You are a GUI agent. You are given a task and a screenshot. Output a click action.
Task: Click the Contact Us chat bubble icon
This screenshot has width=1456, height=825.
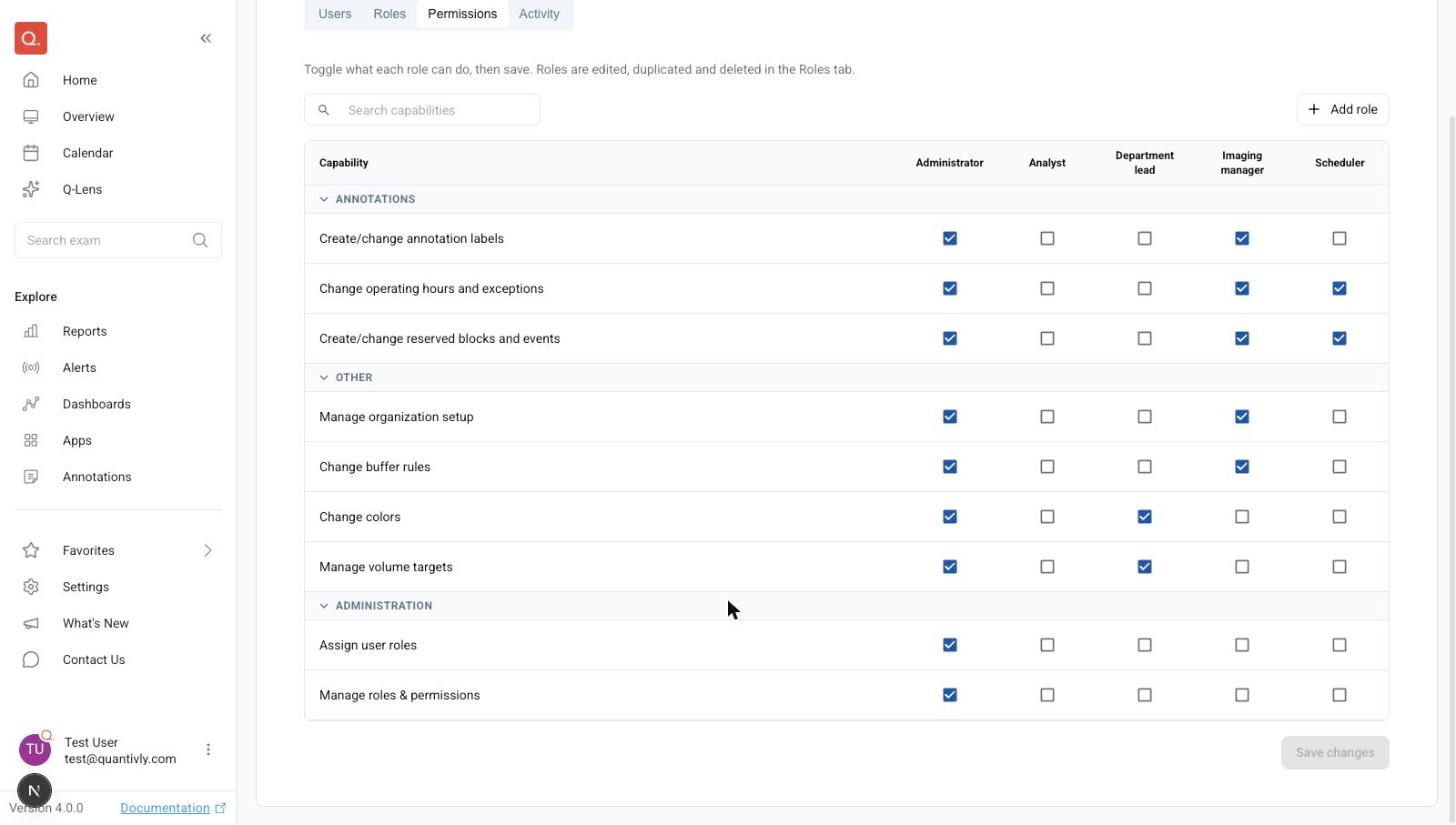click(31, 660)
